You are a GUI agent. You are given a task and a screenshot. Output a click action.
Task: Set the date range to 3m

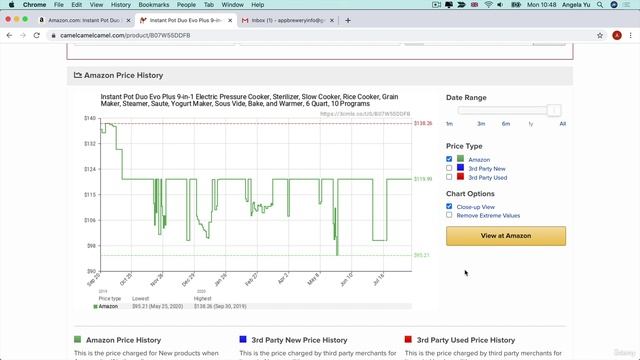point(481,124)
